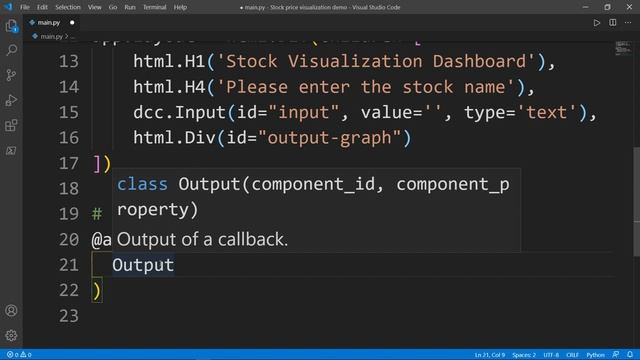Screen dimensions: 640x360
Task: Open the Run menu
Action: point(130,7)
